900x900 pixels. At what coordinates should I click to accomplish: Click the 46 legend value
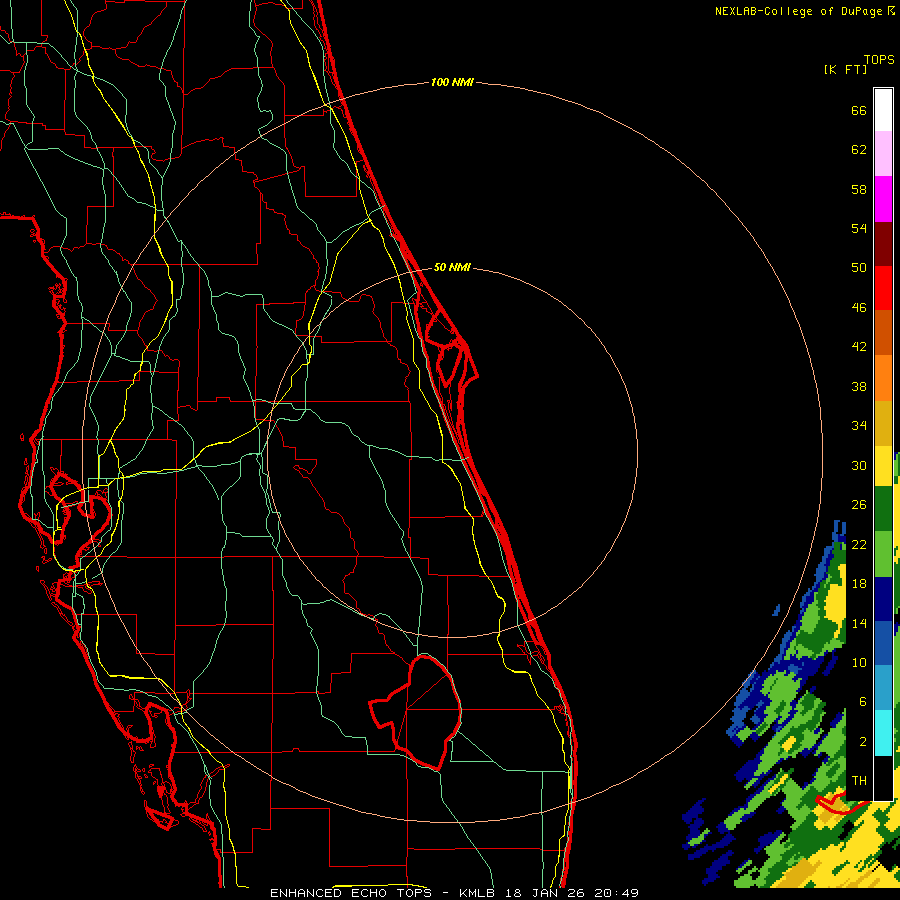coord(859,308)
